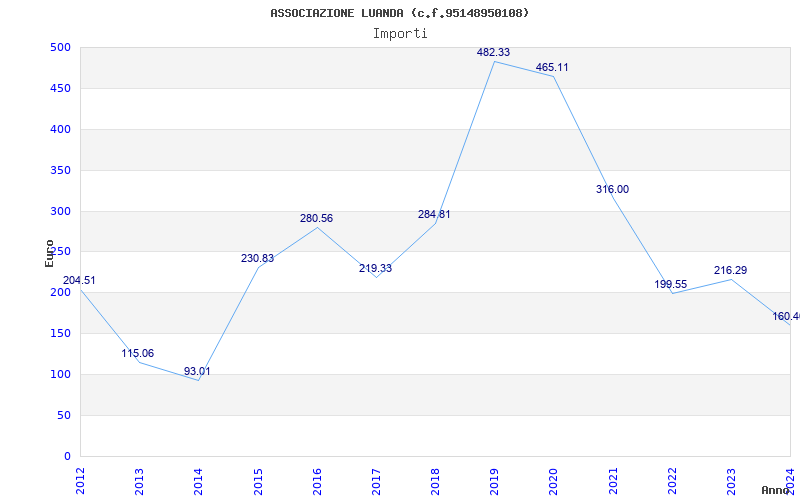Image resolution: width=800 pixels, height=500 pixels.
Task: Click the 100 y-axis tick label
Action: point(60,374)
